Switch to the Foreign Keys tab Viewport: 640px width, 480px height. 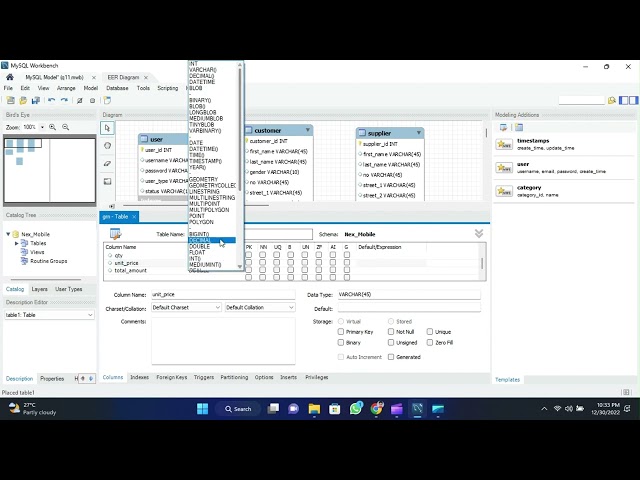(172, 377)
